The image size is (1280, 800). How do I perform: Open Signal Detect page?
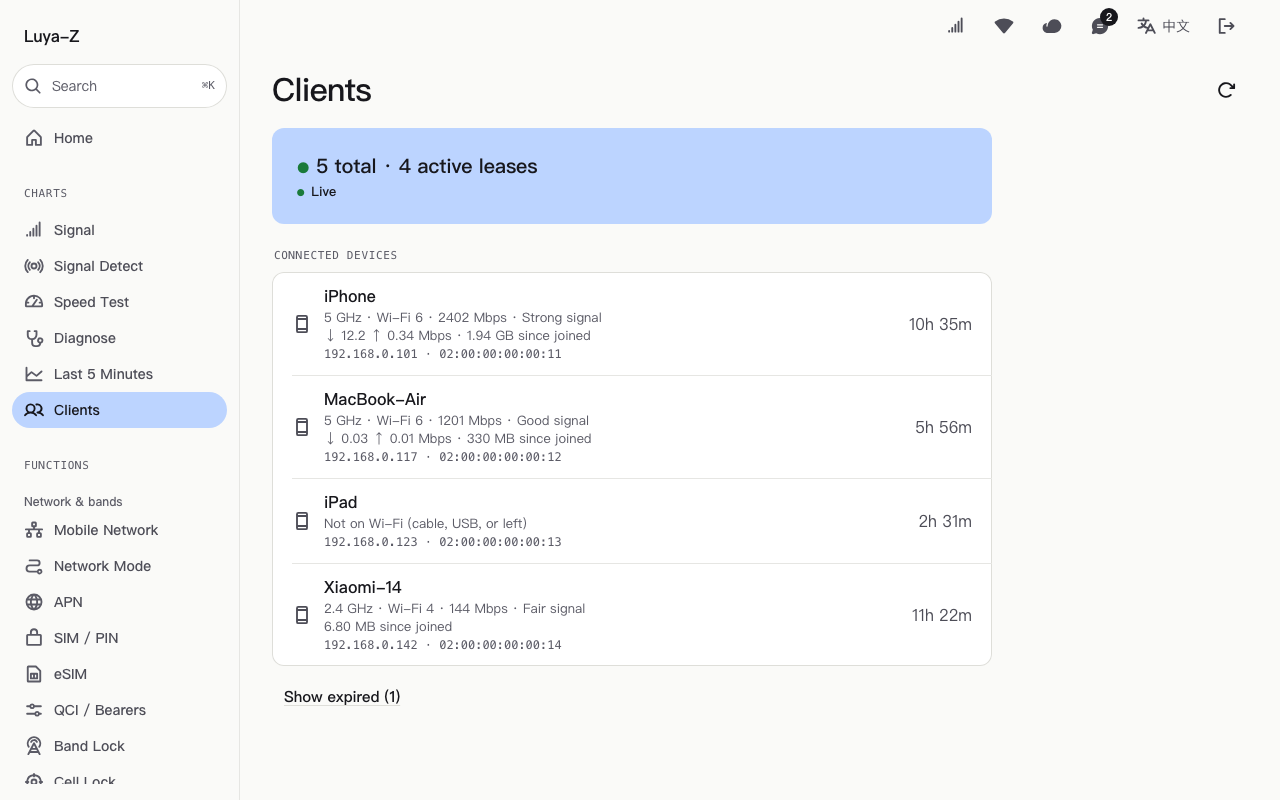120,266
